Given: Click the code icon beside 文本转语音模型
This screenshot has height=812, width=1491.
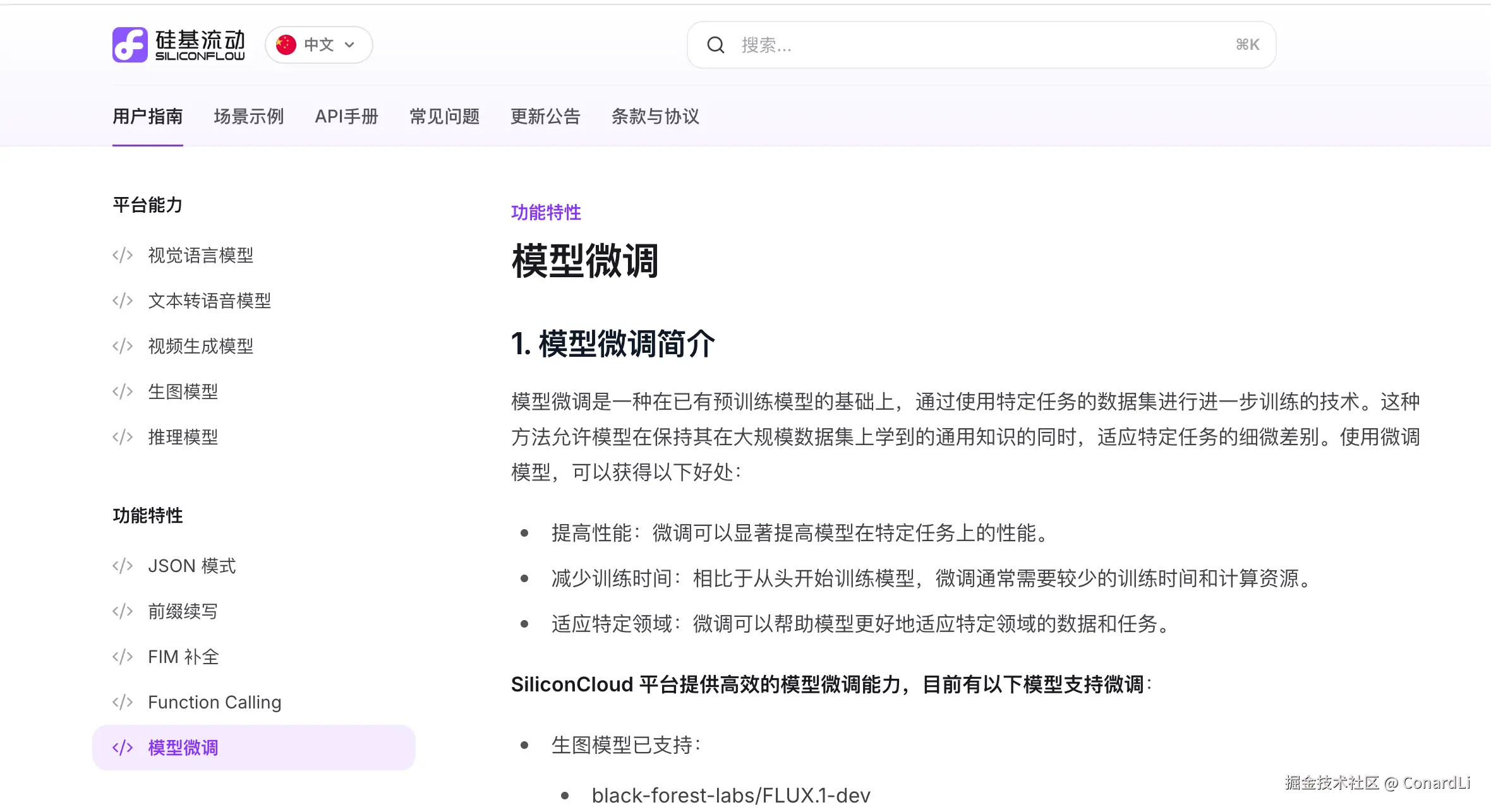Looking at the screenshot, I should click(121, 301).
